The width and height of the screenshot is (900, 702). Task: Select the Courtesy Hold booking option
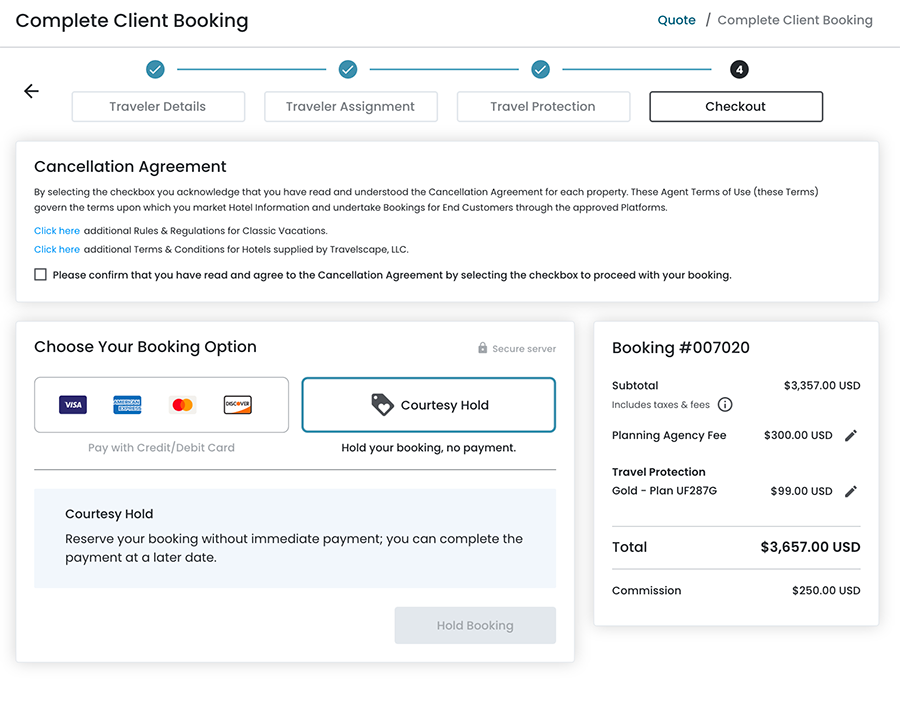[428, 405]
